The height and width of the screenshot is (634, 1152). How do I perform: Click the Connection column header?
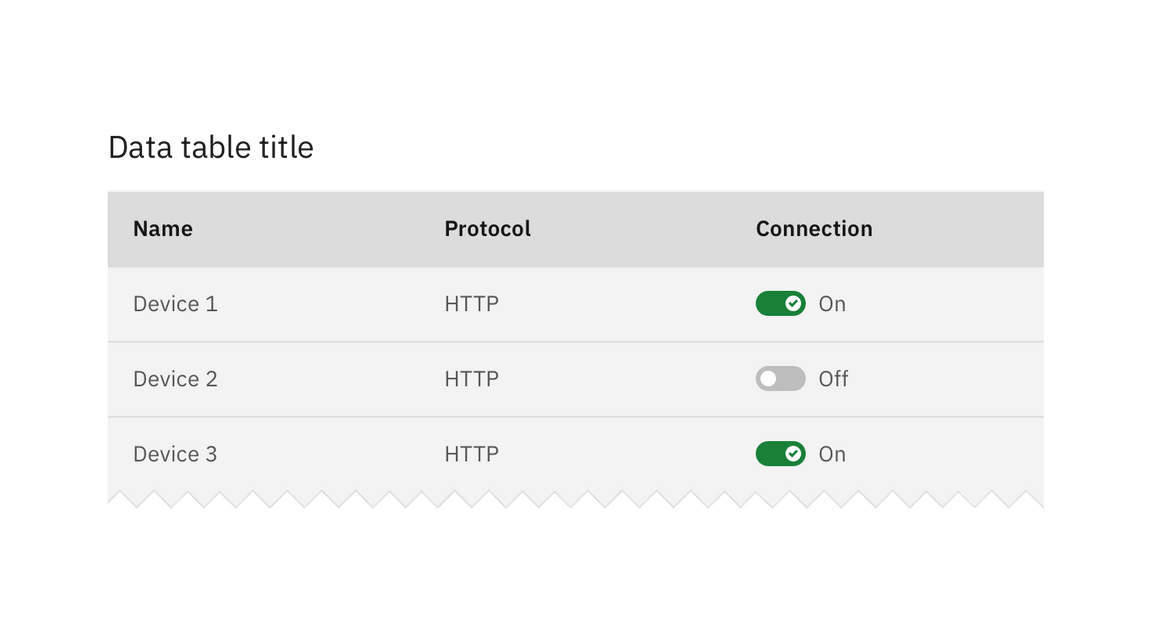pos(813,228)
